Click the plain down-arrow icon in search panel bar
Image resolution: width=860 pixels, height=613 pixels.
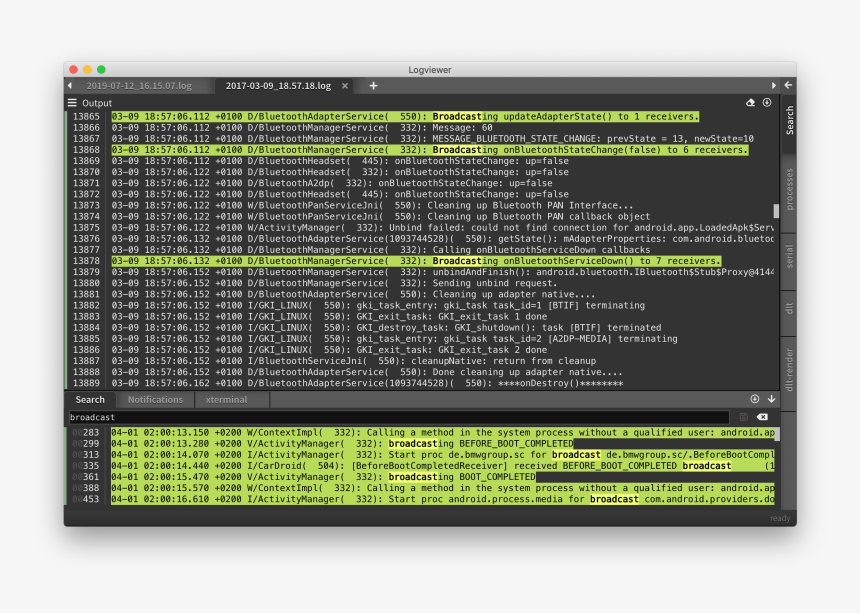[771, 399]
